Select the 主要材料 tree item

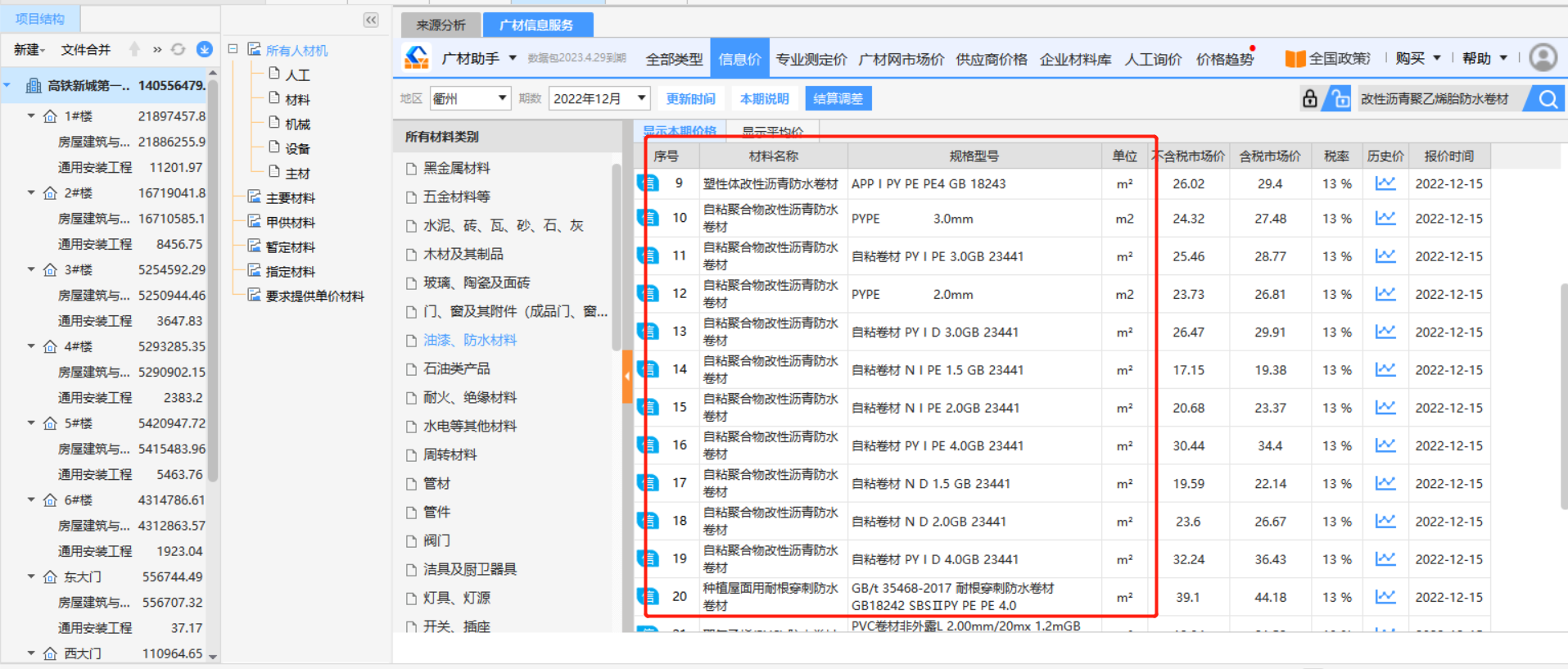click(x=290, y=197)
